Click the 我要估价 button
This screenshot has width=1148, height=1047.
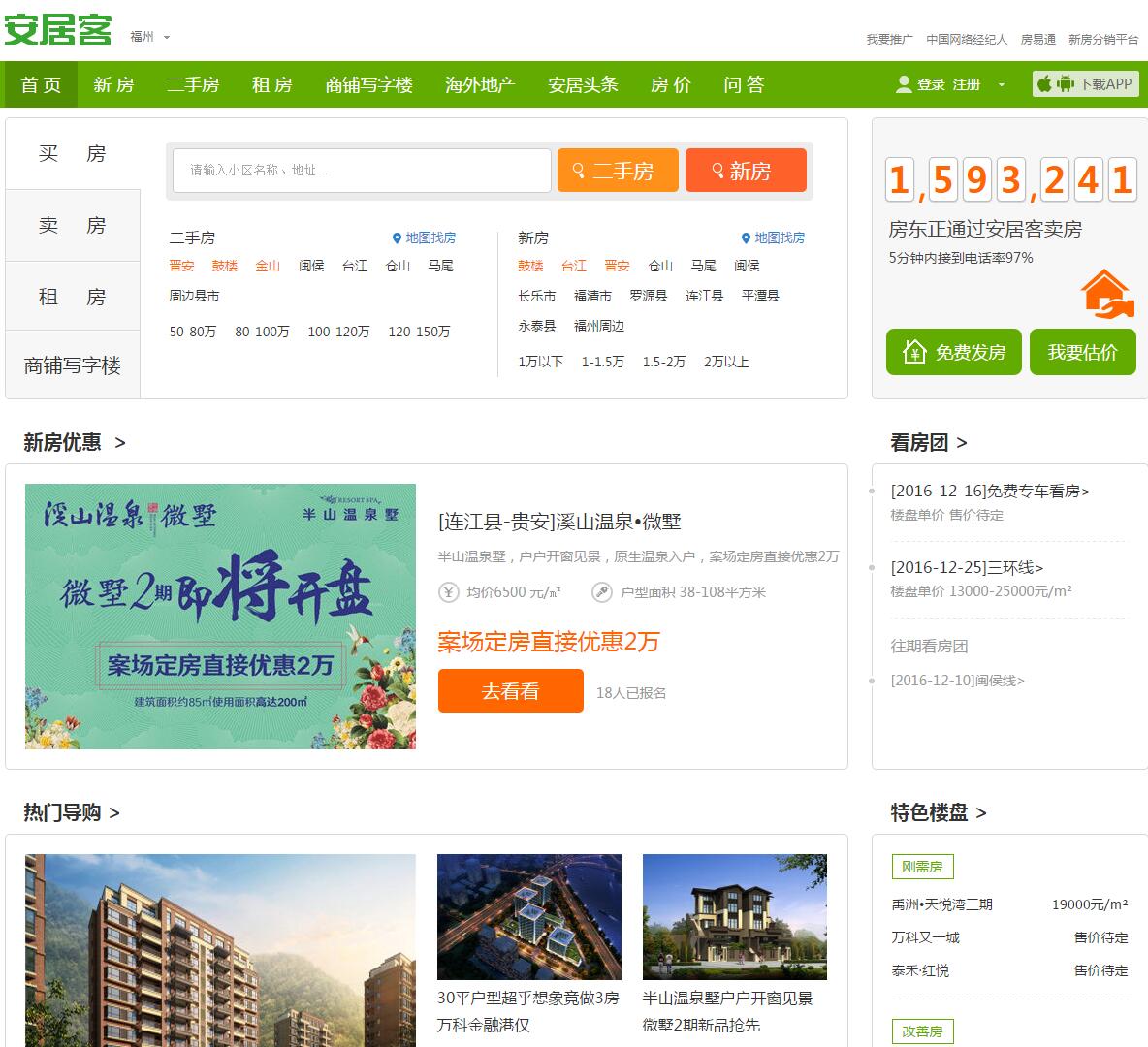click(1083, 352)
